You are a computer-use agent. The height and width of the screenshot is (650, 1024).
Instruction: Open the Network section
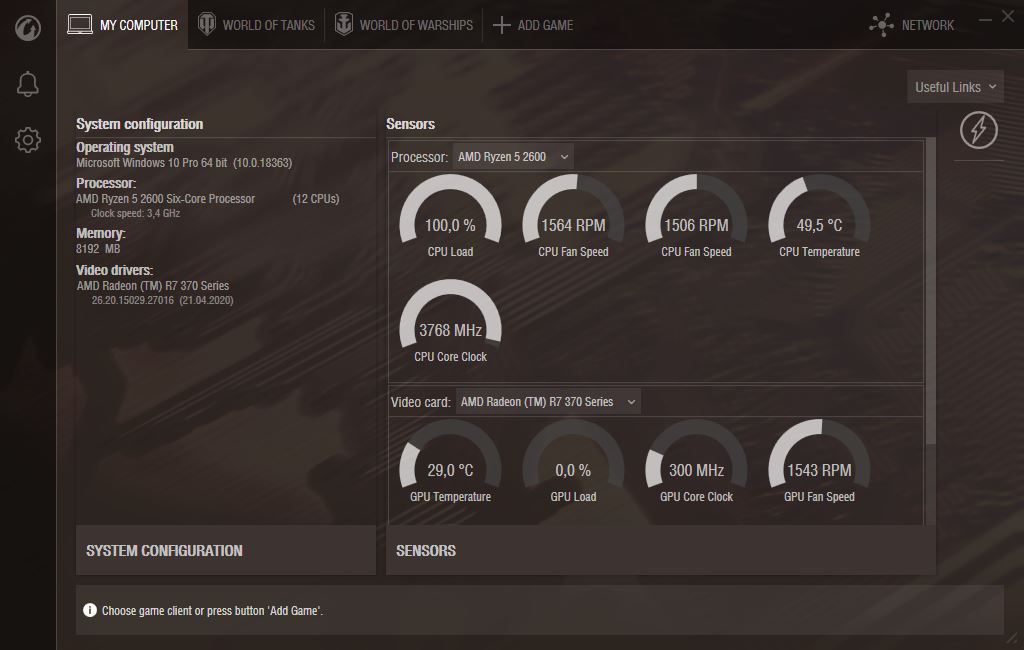tap(912, 25)
